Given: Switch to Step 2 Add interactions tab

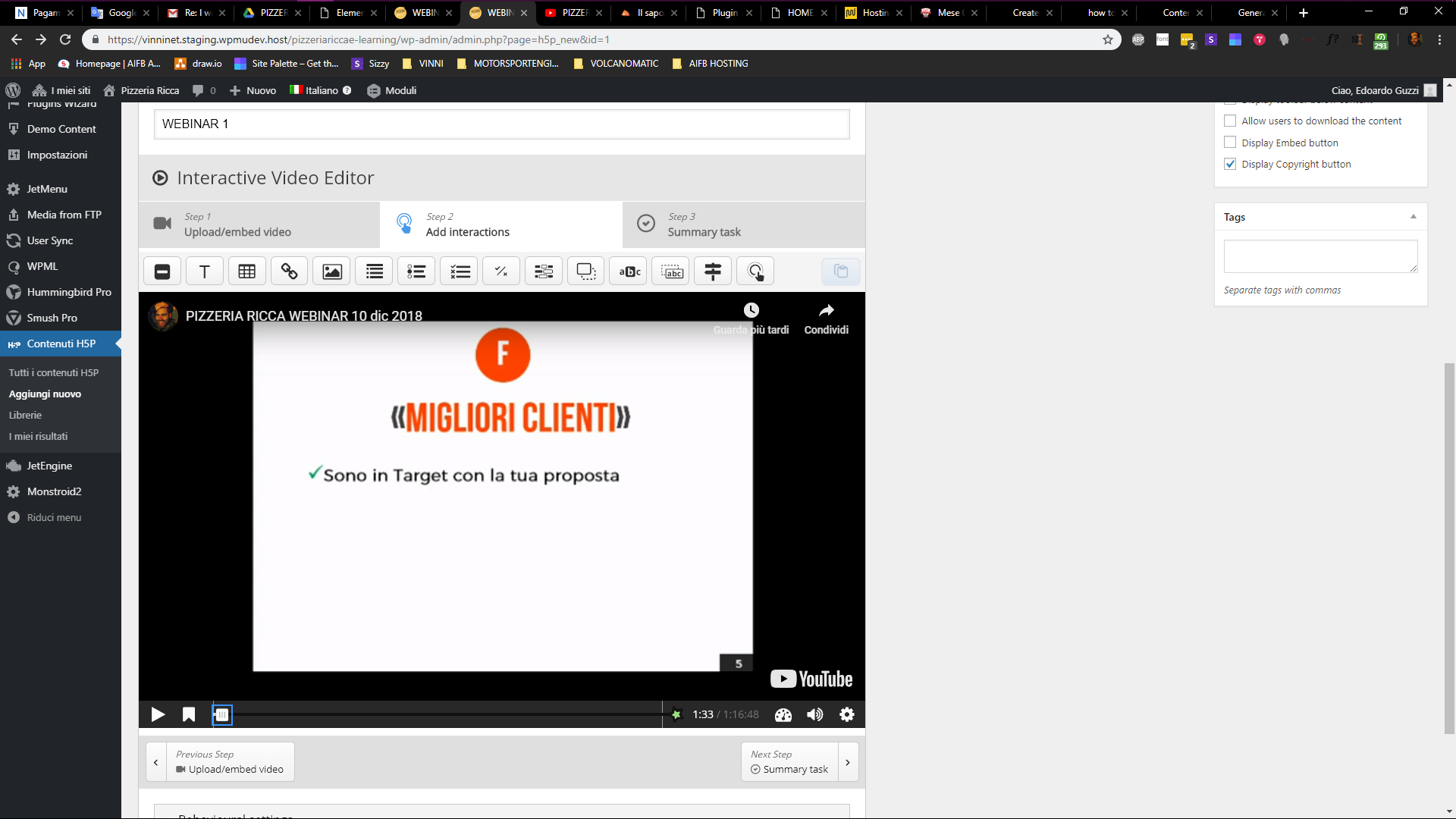Looking at the screenshot, I should [501, 224].
